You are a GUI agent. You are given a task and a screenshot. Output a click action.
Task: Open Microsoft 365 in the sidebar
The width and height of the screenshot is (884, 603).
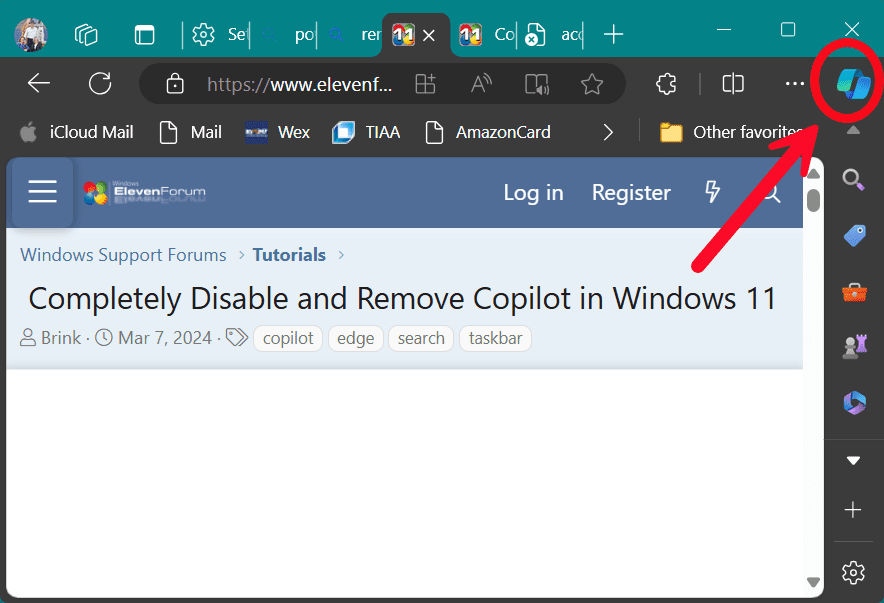point(854,403)
